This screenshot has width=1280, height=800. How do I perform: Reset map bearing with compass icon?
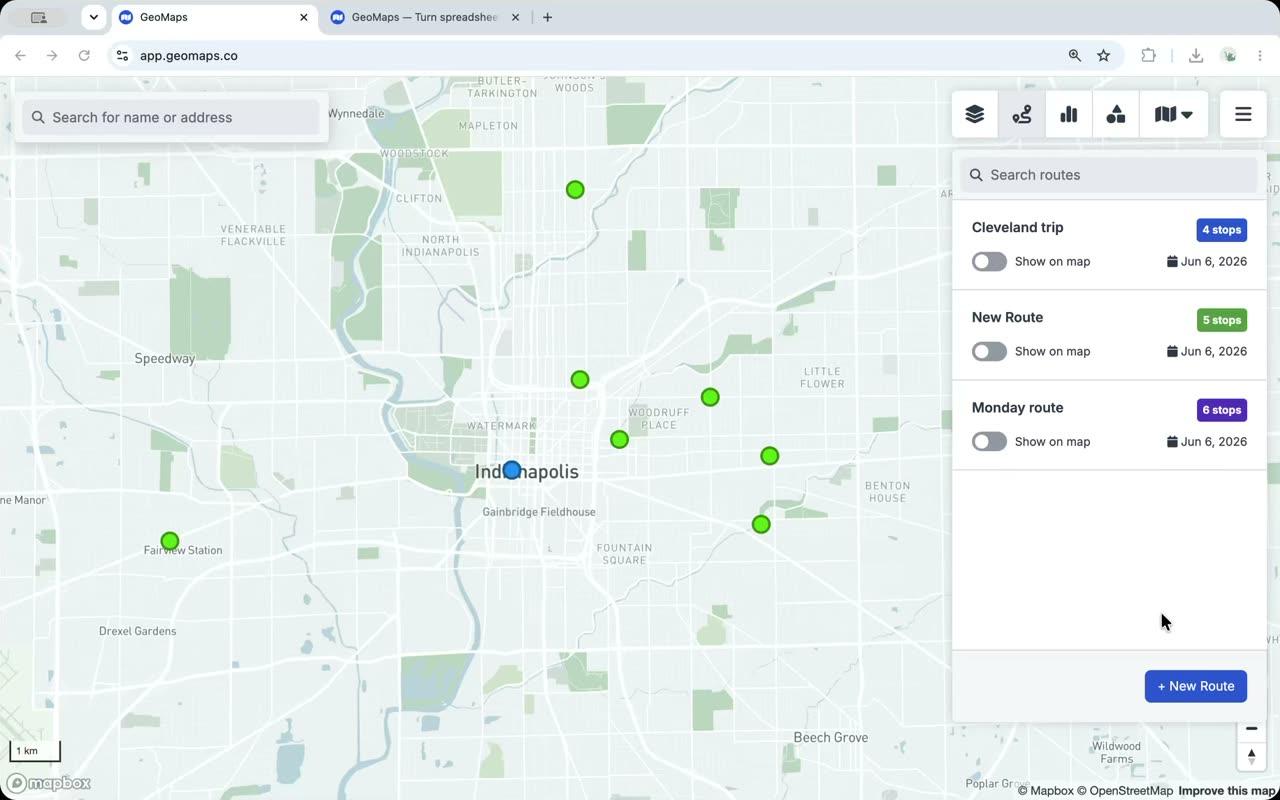(1251, 757)
